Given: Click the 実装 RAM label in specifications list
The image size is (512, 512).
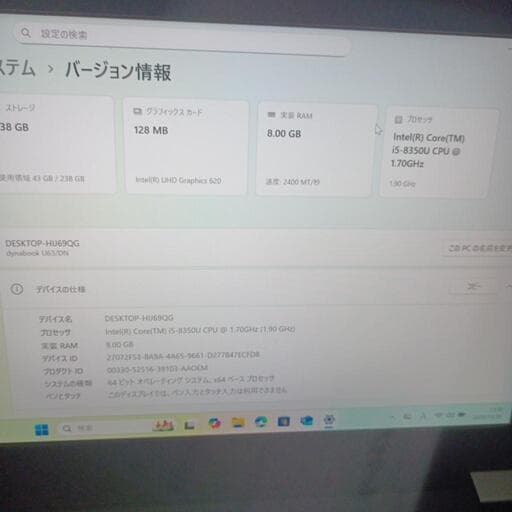Looking at the screenshot, I should 59,346.
